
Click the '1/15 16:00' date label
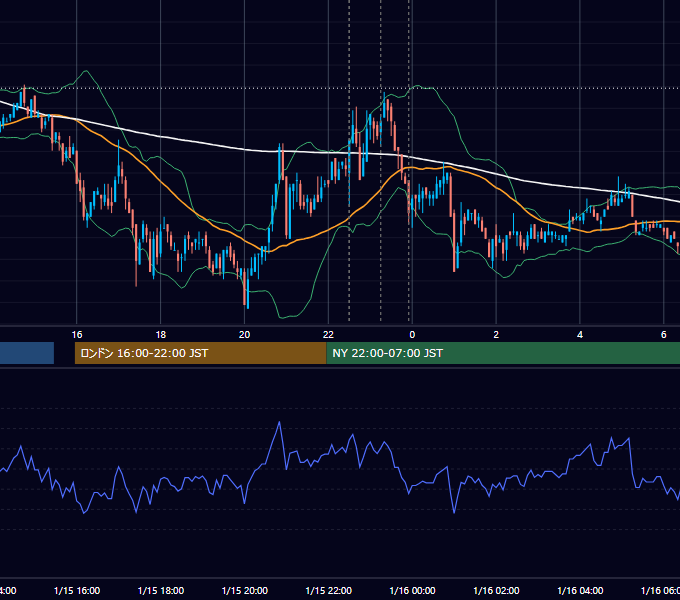coord(77,590)
